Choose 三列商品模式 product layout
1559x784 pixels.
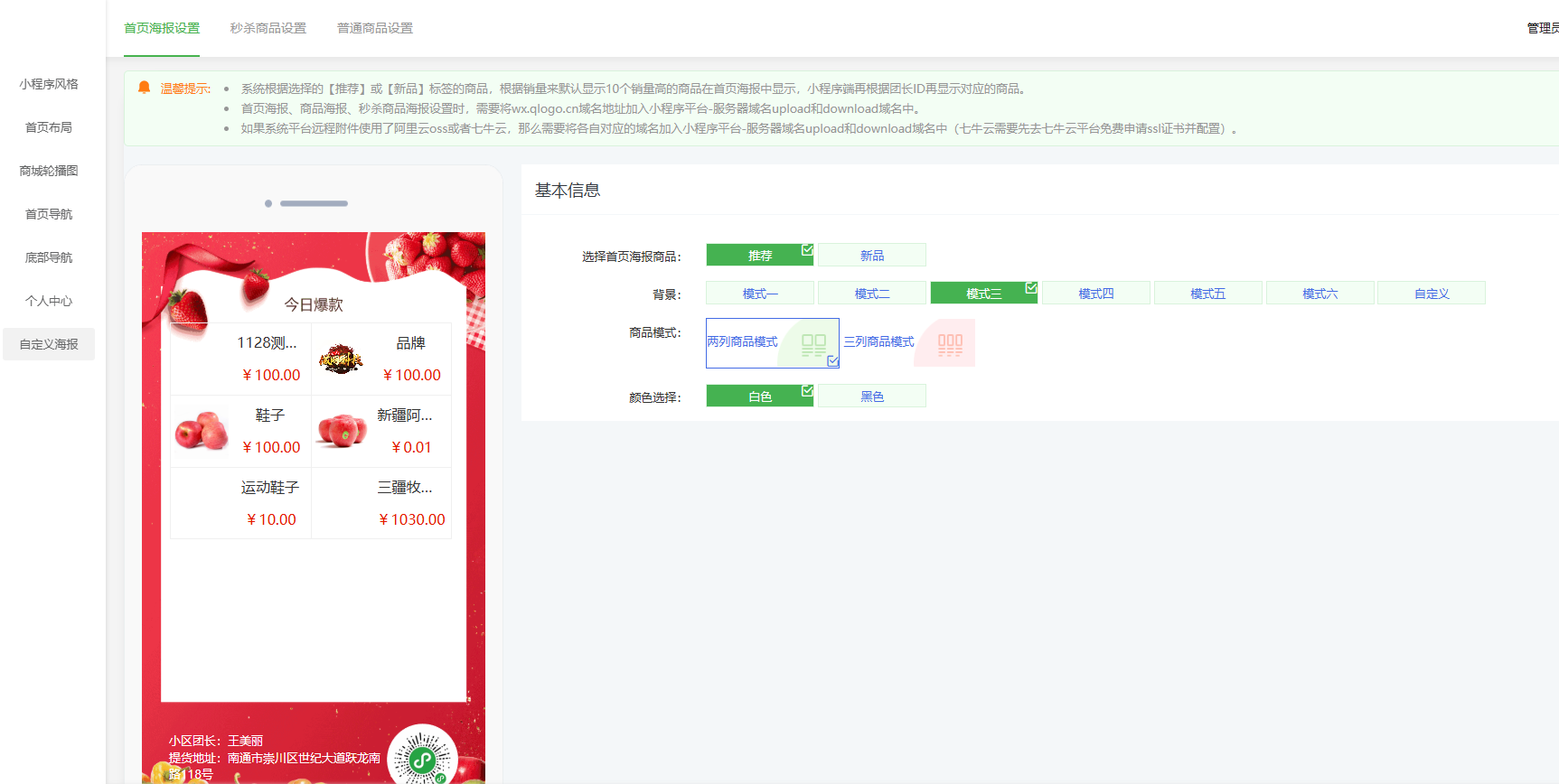(878, 341)
